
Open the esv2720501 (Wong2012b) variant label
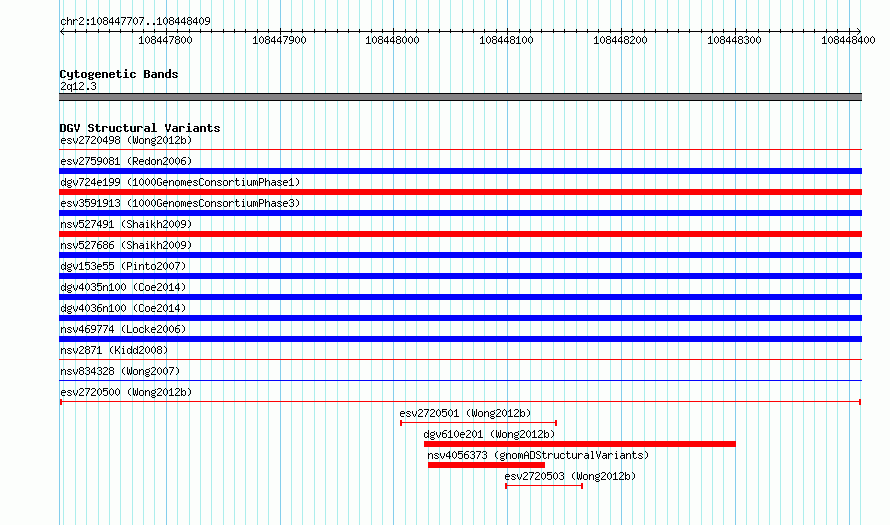pyautogui.click(x=465, y=413)
